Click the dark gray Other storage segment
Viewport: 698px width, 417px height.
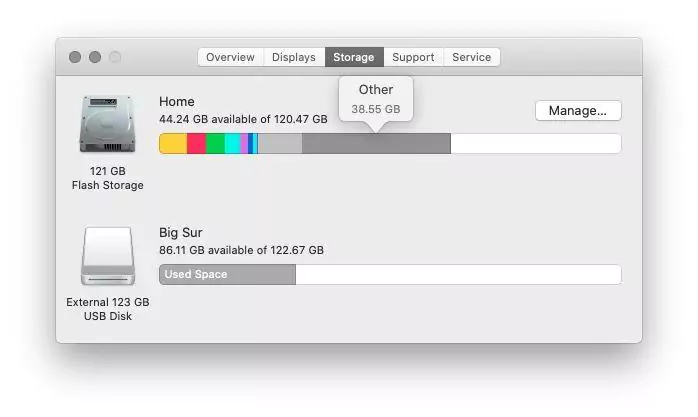click(x=376, y=144)
